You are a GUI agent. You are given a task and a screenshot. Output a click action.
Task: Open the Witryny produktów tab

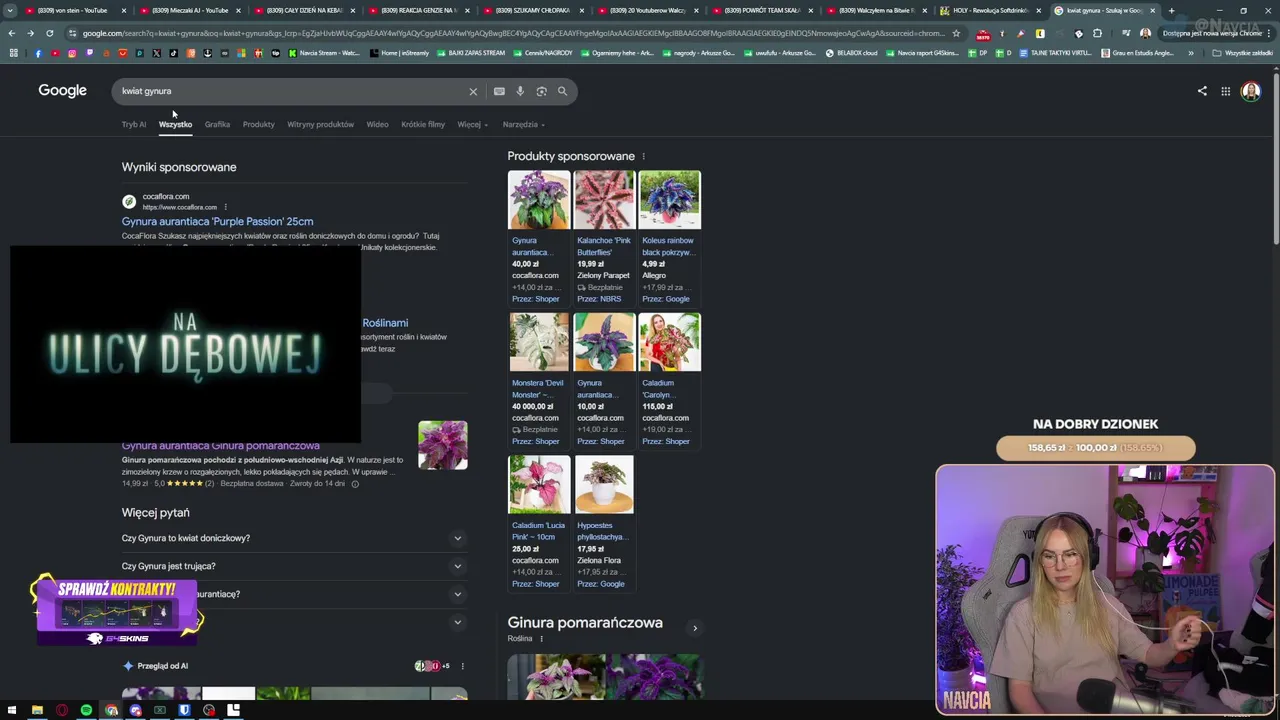[320, 125]
